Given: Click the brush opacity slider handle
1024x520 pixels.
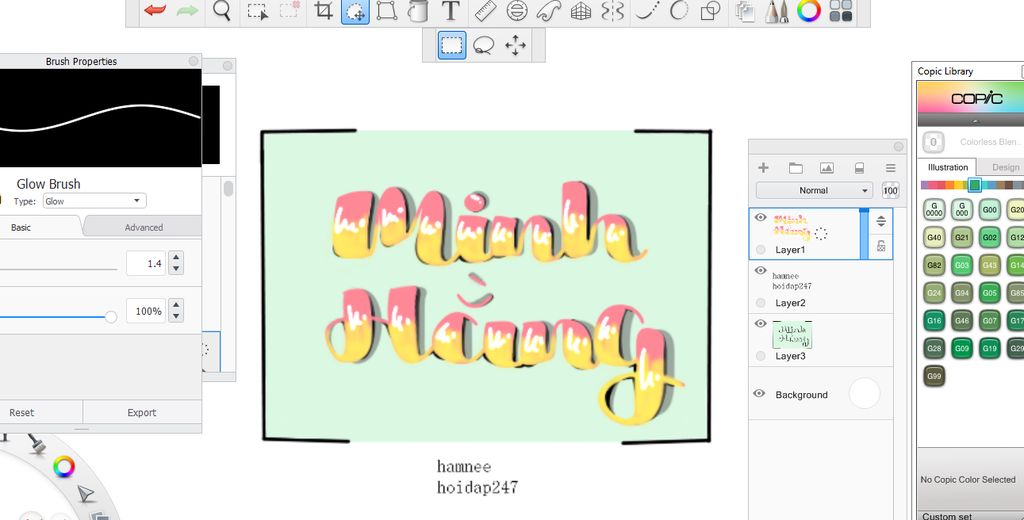Looking at the screenshot, I should point(111,317).
